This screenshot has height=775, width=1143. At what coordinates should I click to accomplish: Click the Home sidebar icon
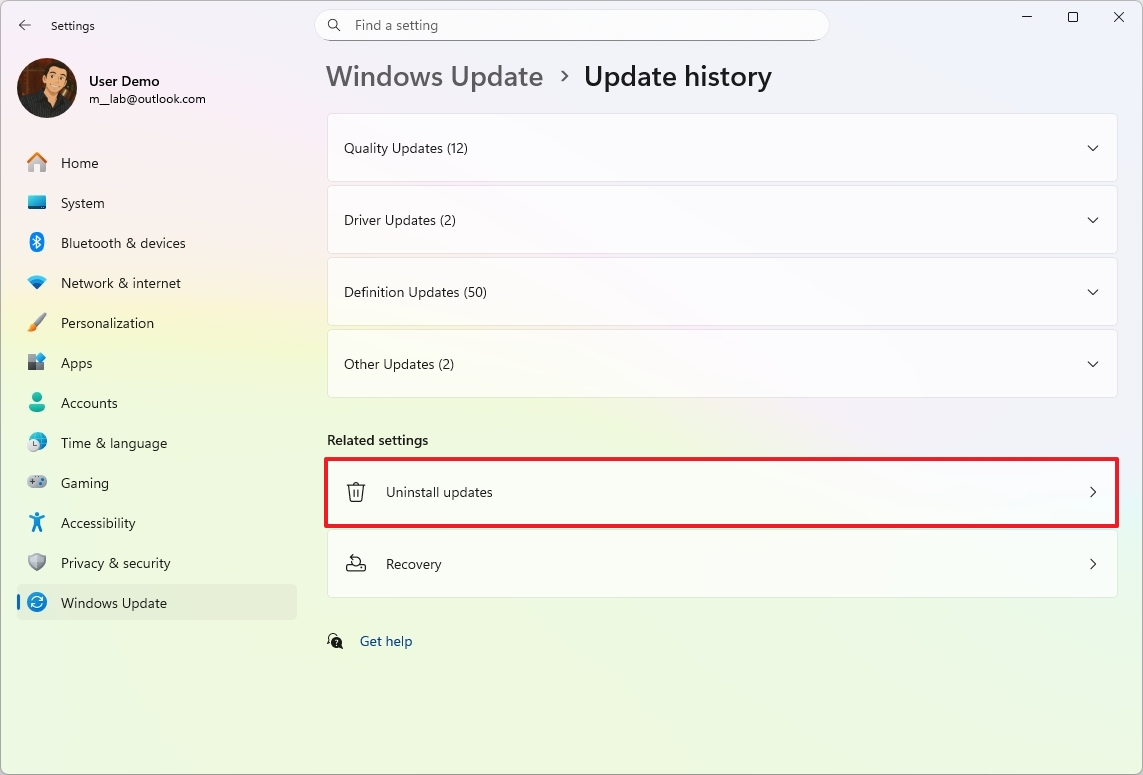point(37,162)
